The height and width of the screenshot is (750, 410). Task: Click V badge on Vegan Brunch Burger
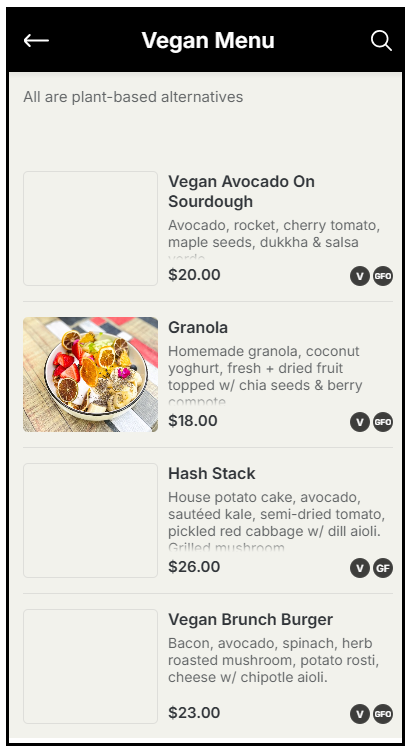click(x=360, y=714)
